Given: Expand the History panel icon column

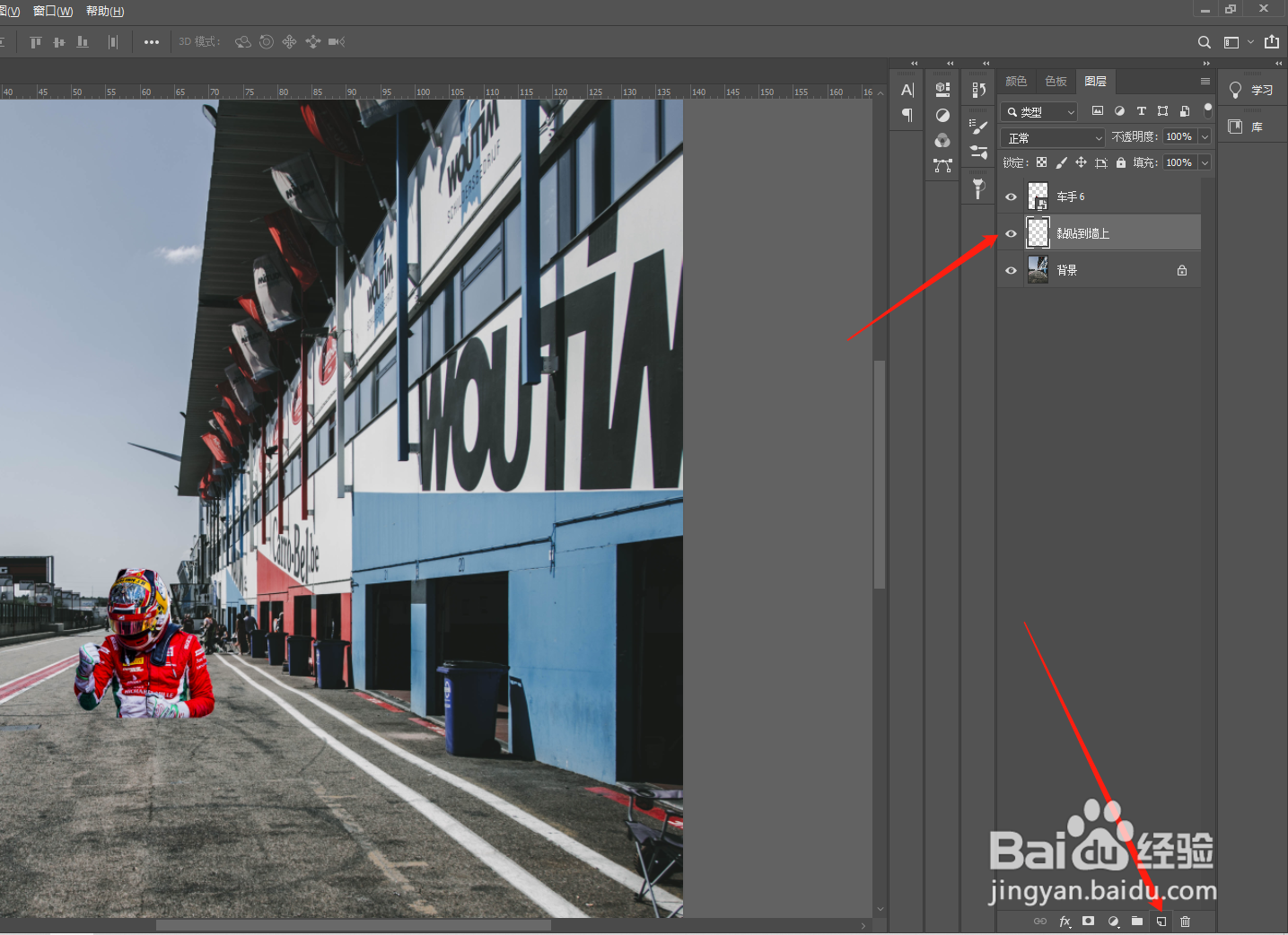Looking at the screenshot, I should 986,64.
